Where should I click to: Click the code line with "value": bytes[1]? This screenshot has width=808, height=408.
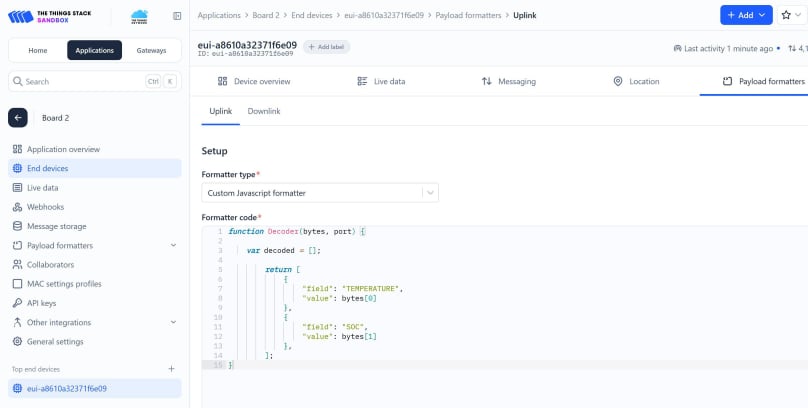coord(339,336)
